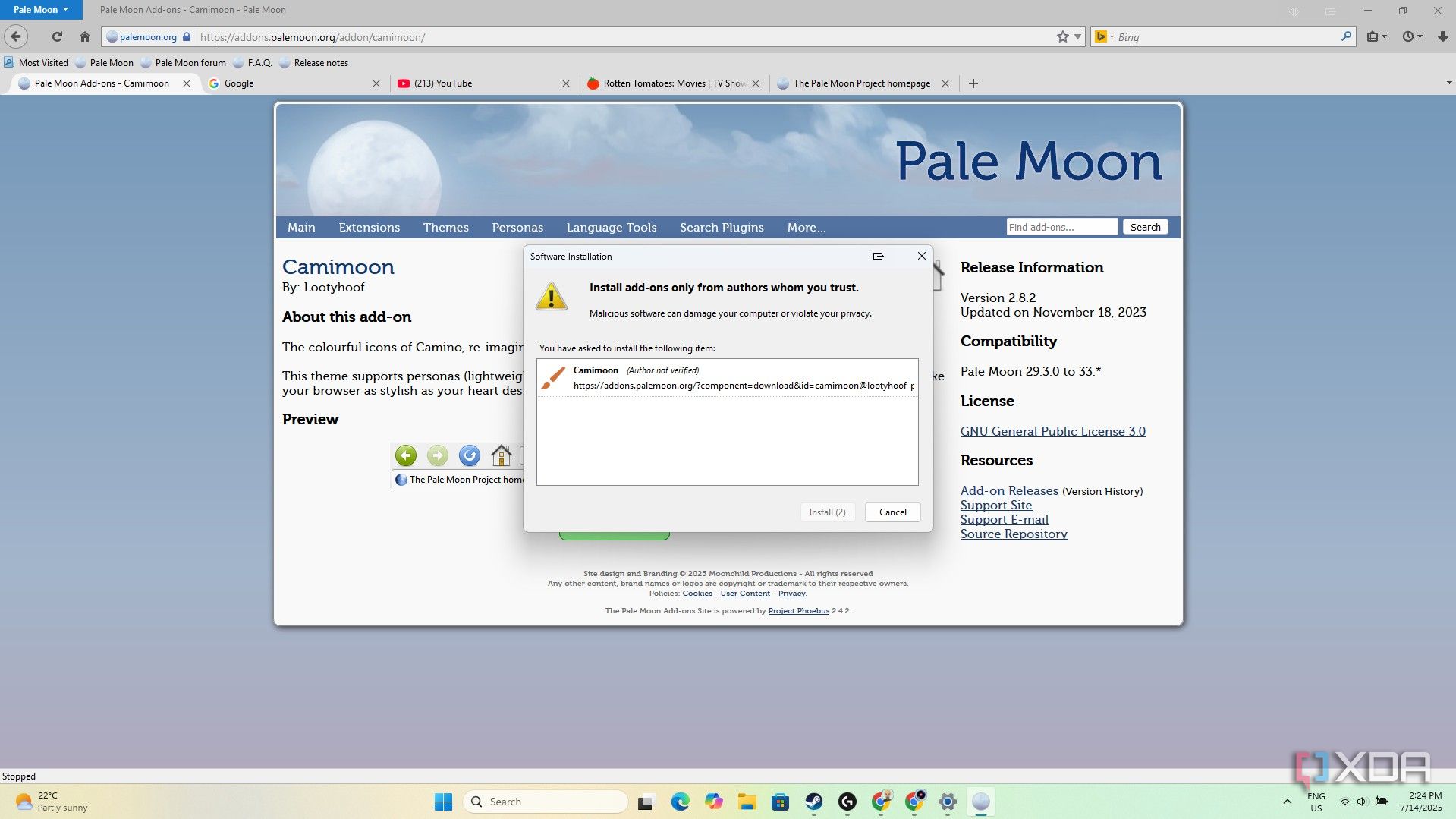Open the Most Visited bookmarks folder

point(36,63)
